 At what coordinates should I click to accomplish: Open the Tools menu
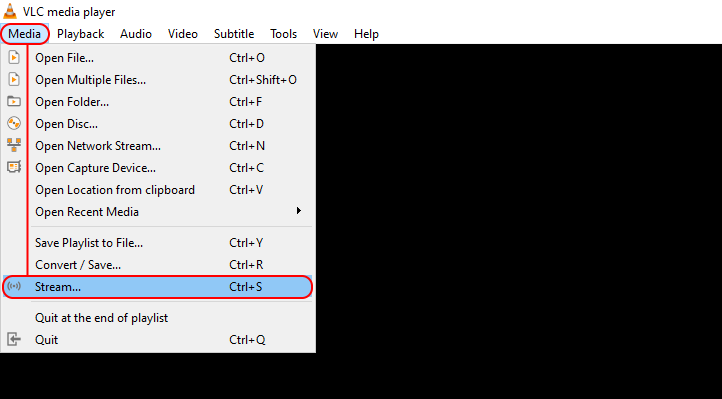283,34
